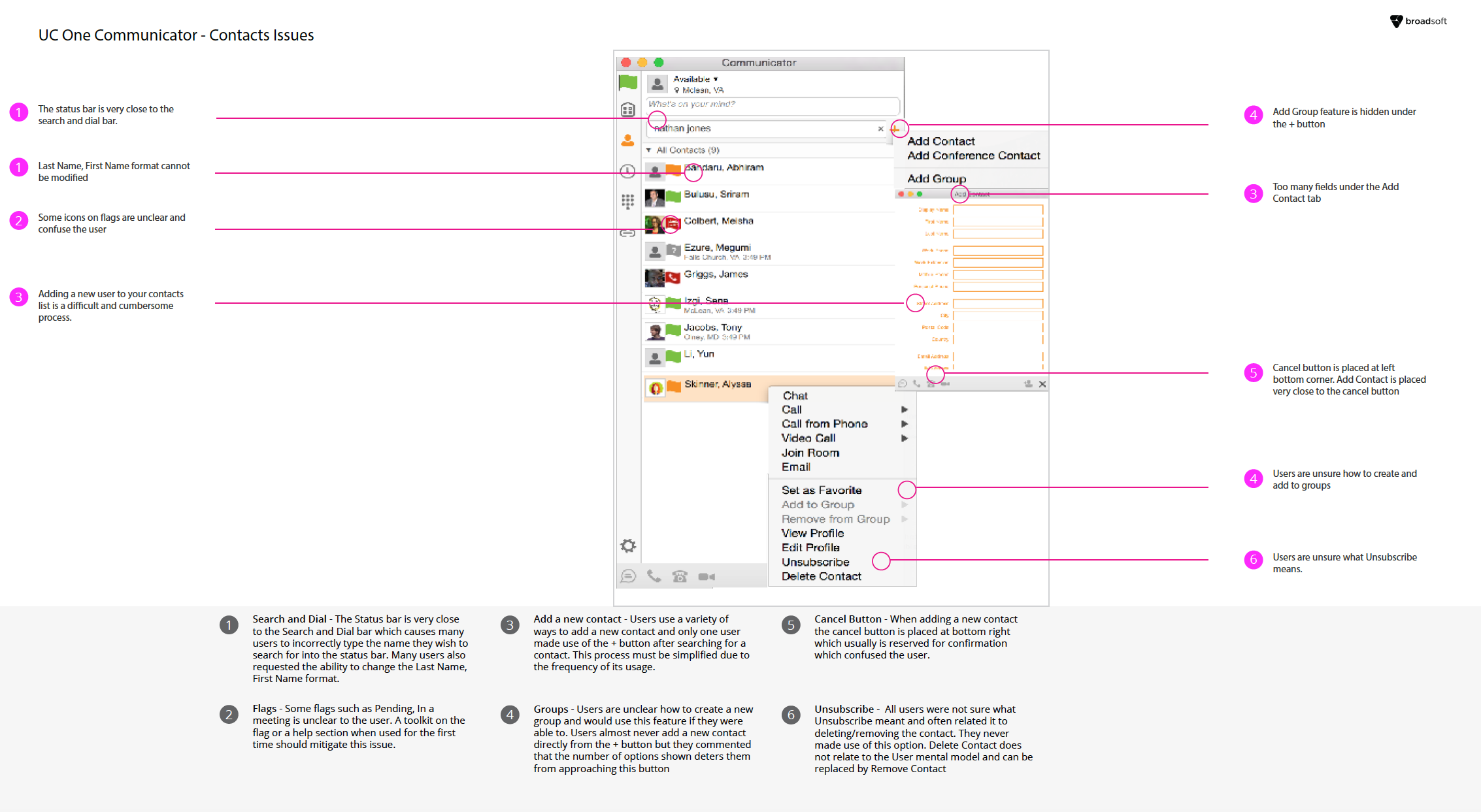
Task: Open the settings gear icon
Action: pos(628,545)
